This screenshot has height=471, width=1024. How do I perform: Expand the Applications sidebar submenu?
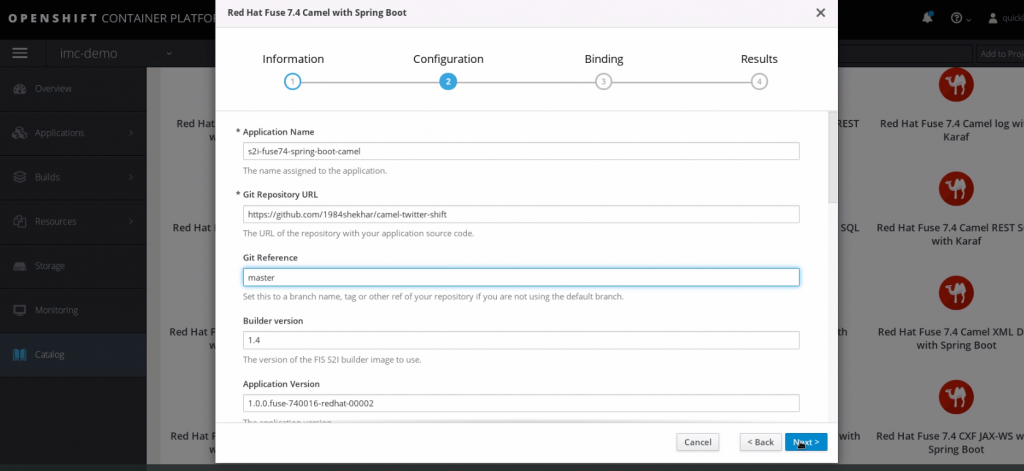point(131,133)
